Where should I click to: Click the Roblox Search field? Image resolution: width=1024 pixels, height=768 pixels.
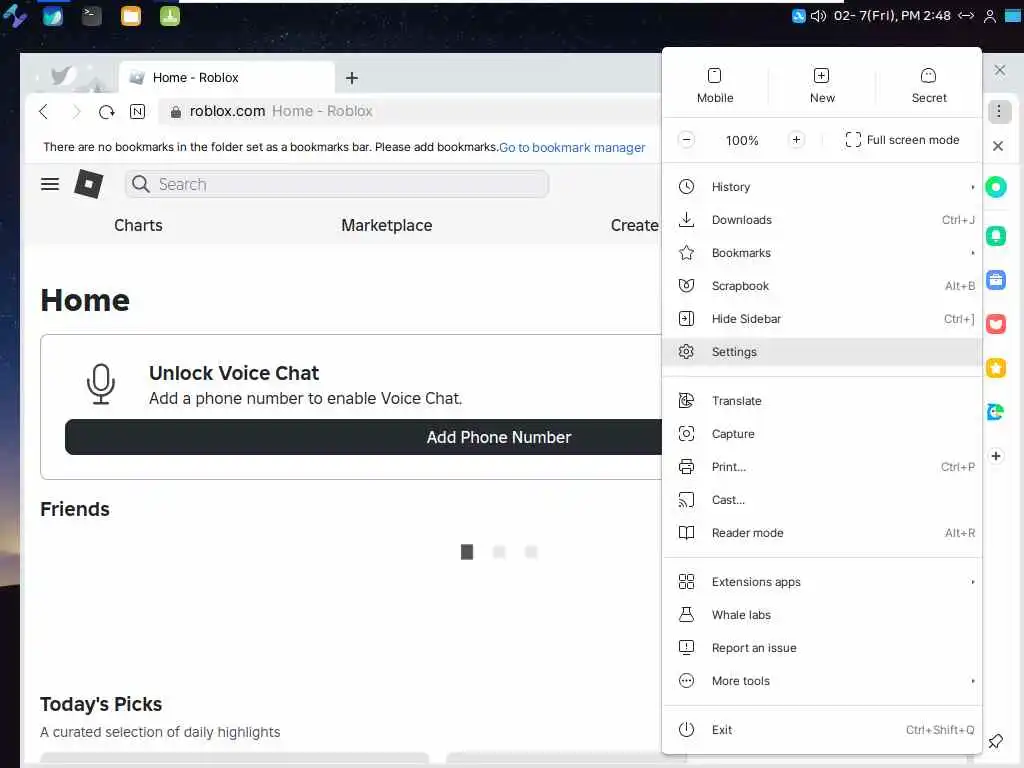click(336, 184)
